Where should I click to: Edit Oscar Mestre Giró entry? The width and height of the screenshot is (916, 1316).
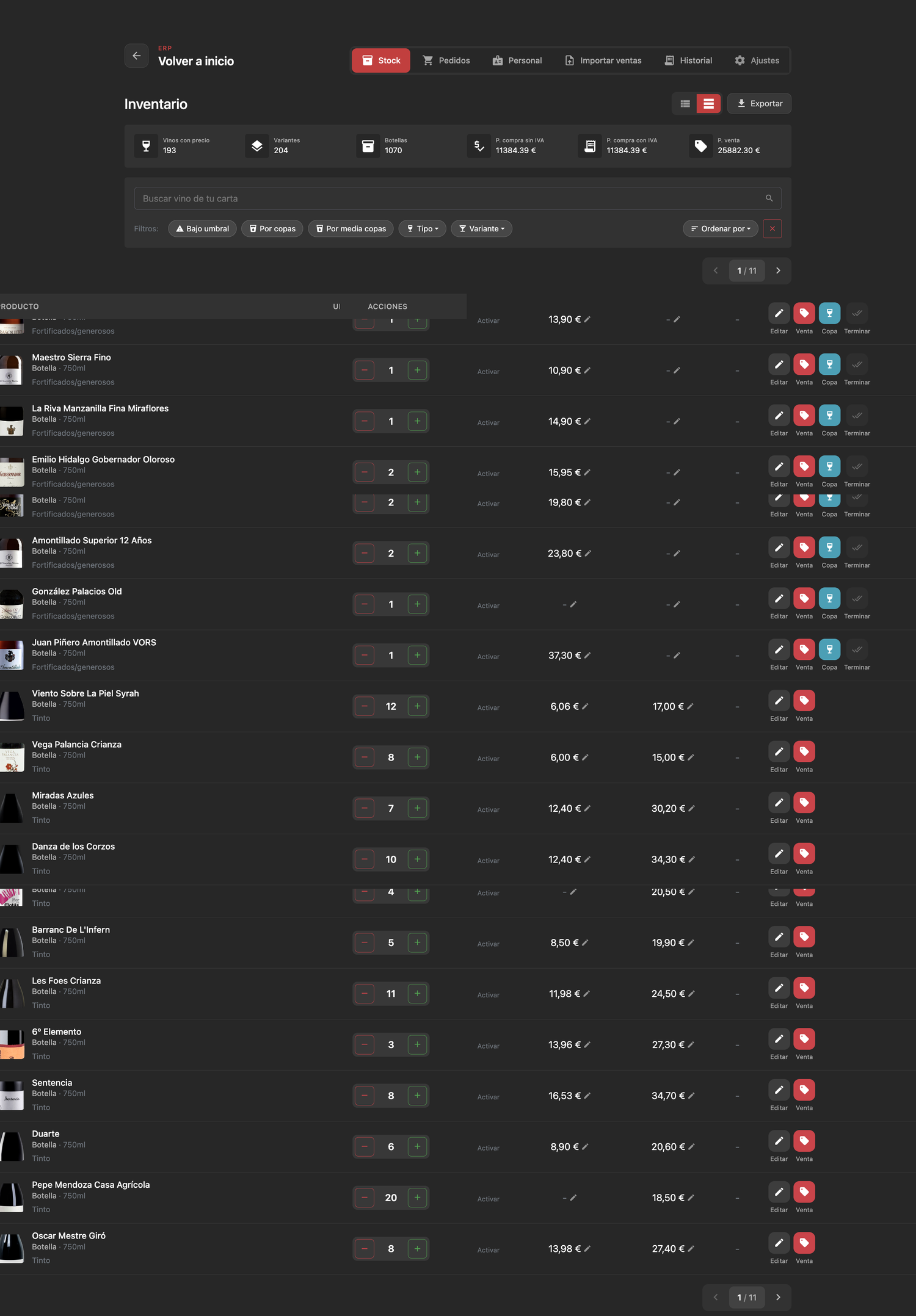coord(779,1243)
